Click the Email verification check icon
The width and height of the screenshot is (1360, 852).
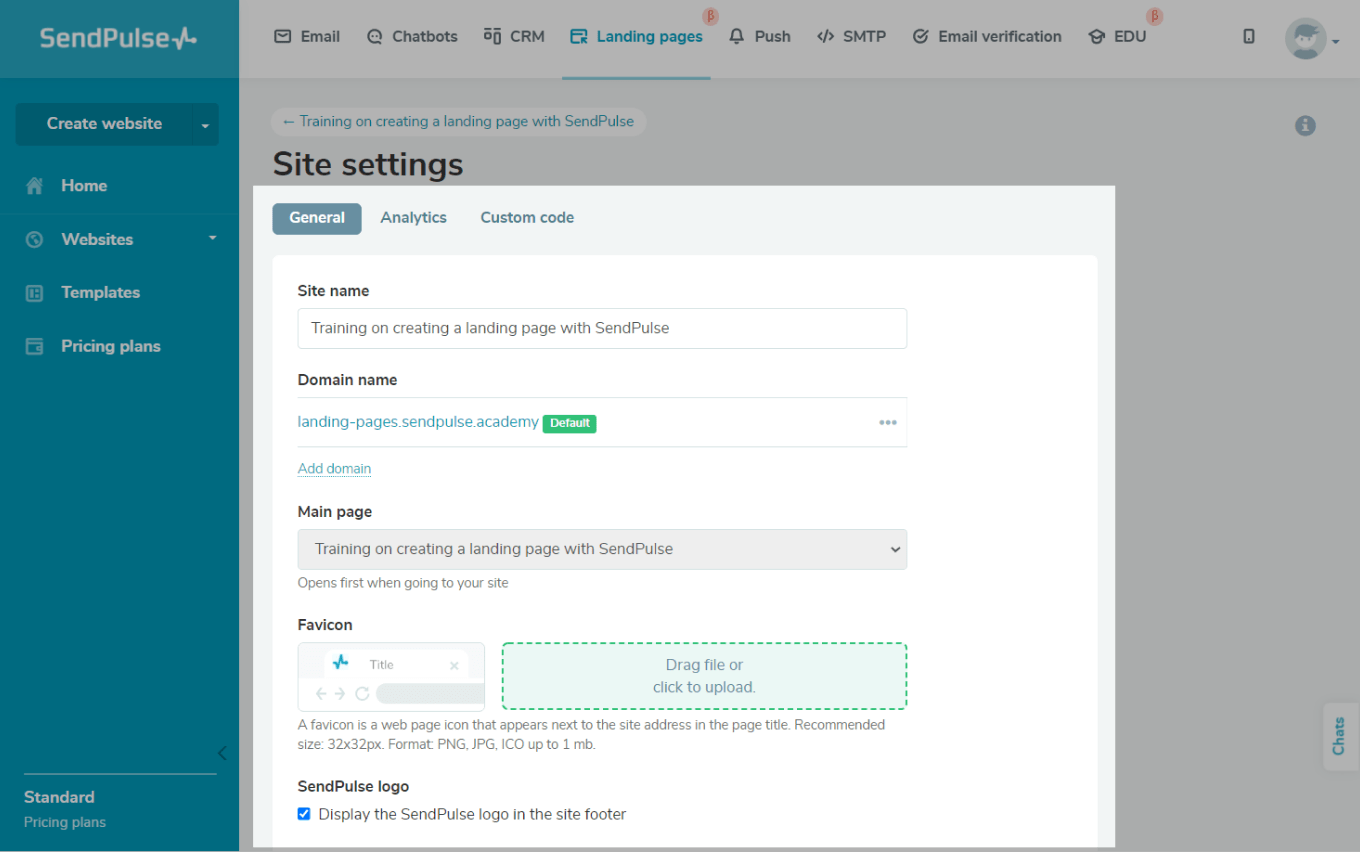tap(921, 36)
